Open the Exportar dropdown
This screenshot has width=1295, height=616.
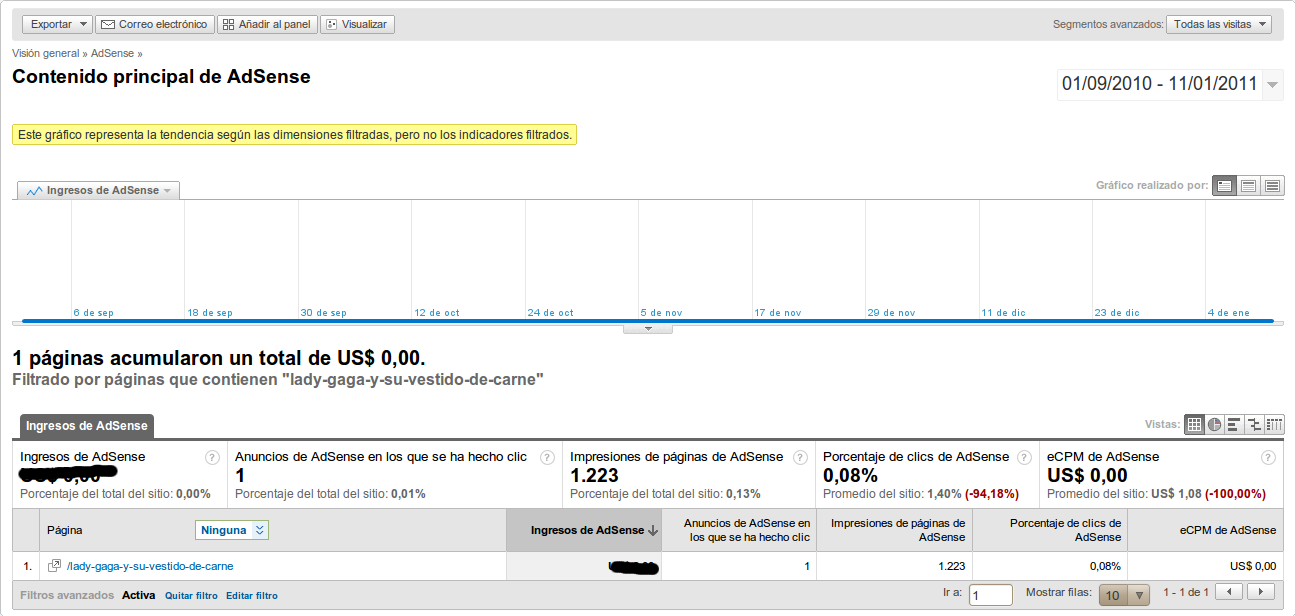click(x=57, y=24)
